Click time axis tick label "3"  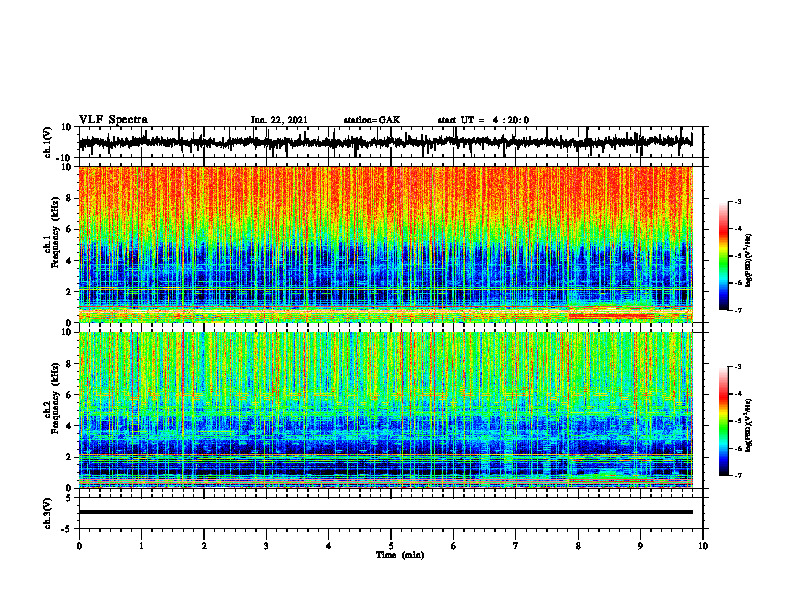[266, 546]
